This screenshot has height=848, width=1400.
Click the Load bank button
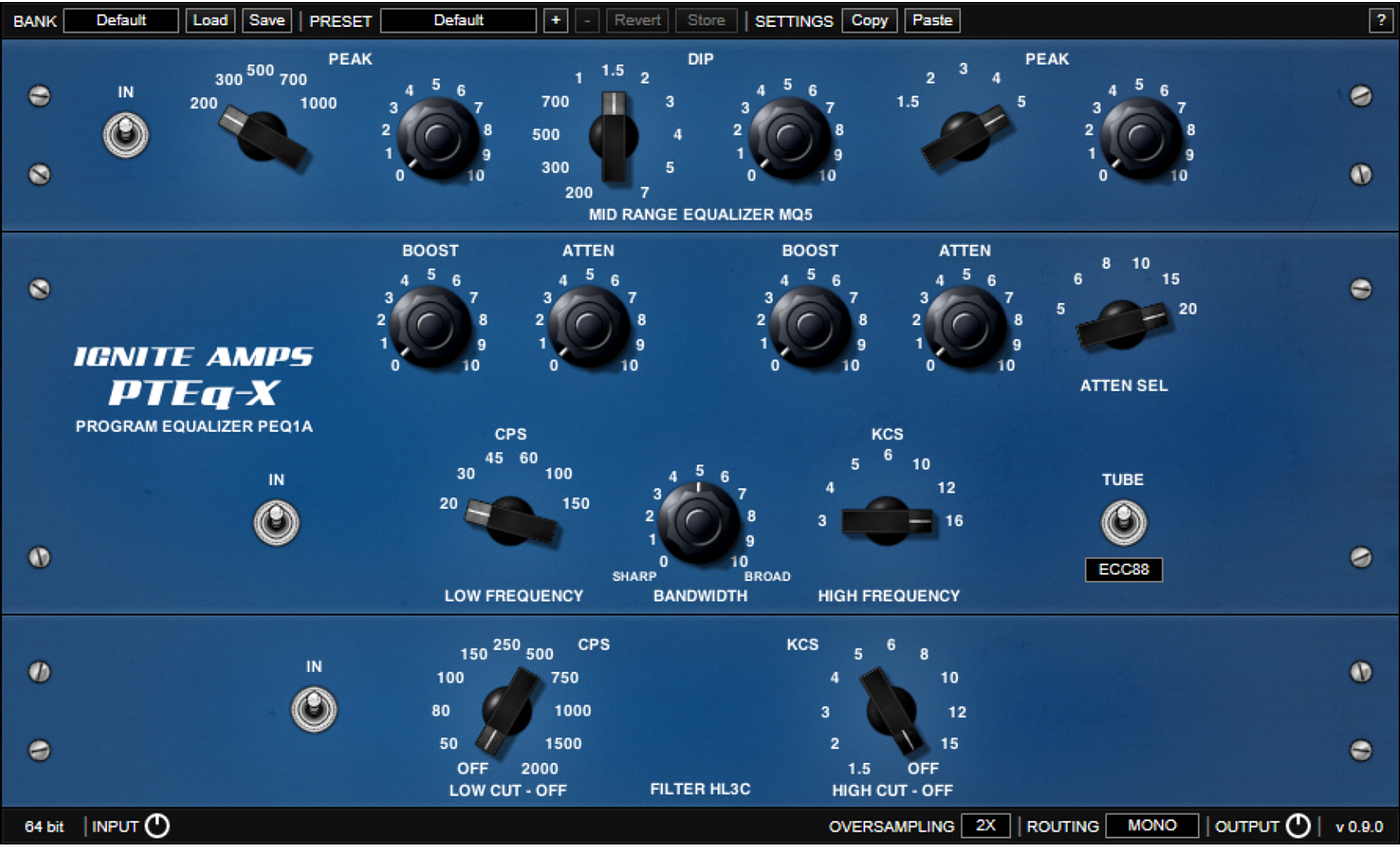(210, 20)
